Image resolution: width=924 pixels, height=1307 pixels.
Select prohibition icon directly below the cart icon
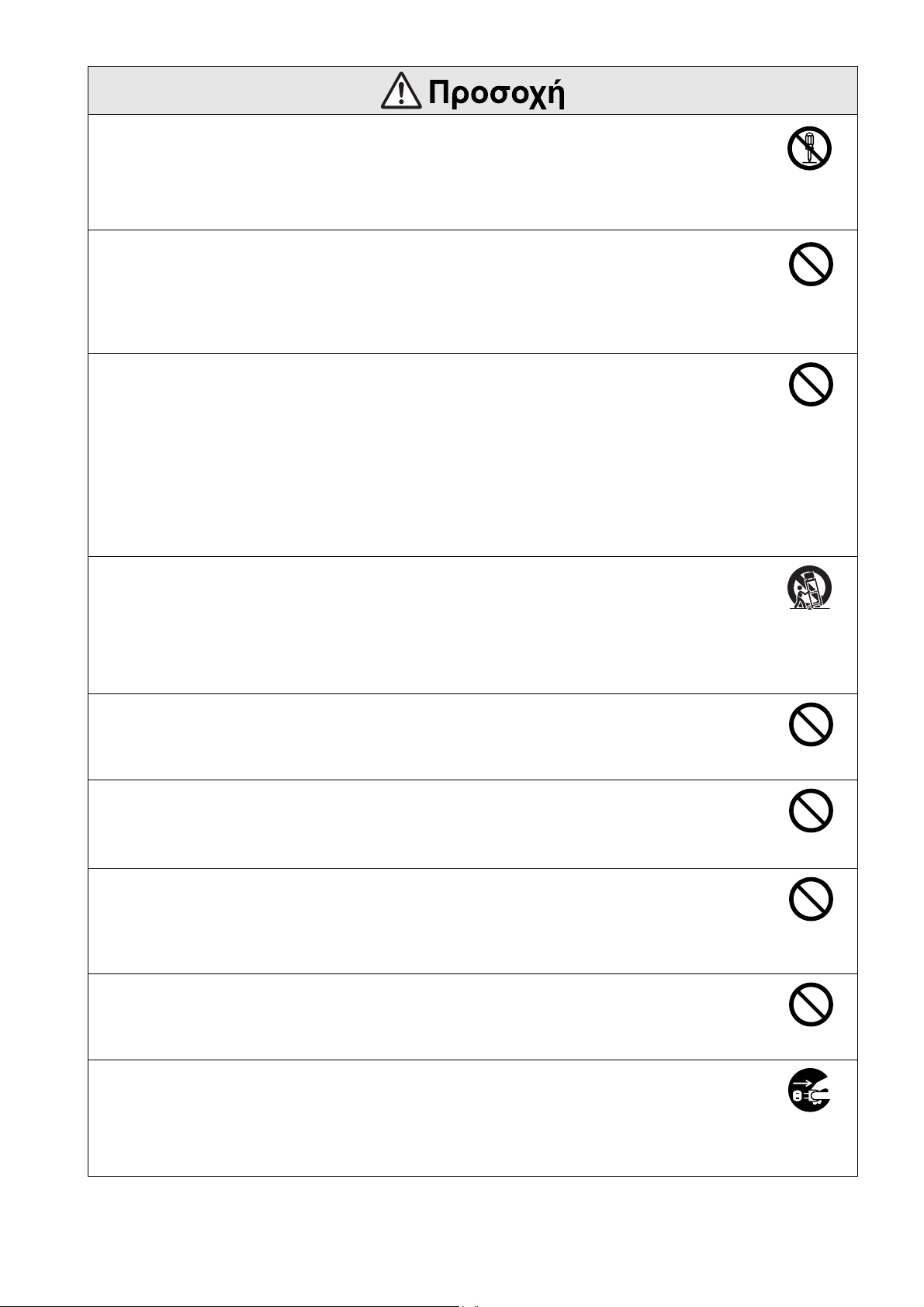811,724
